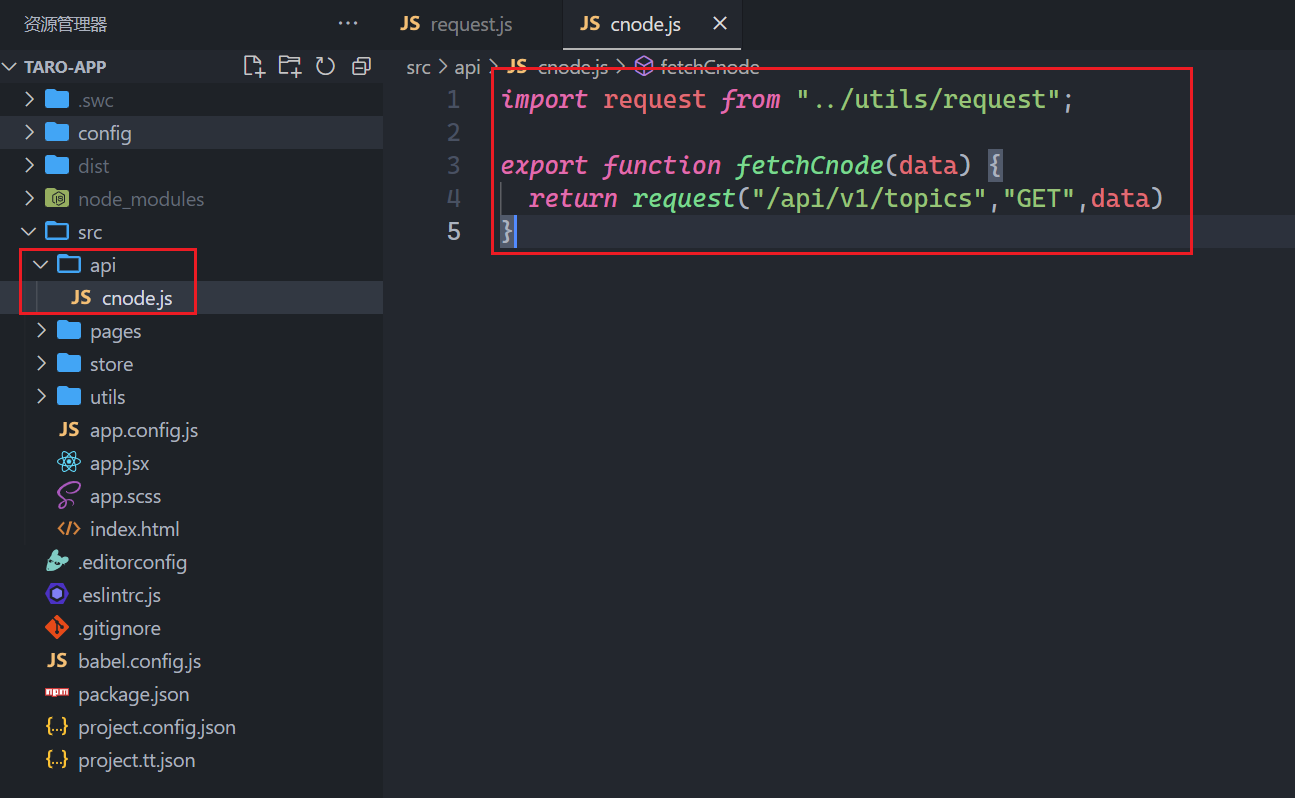Click the node_modules package icon
Screen dimensions: 1295x798
[57, 199]
